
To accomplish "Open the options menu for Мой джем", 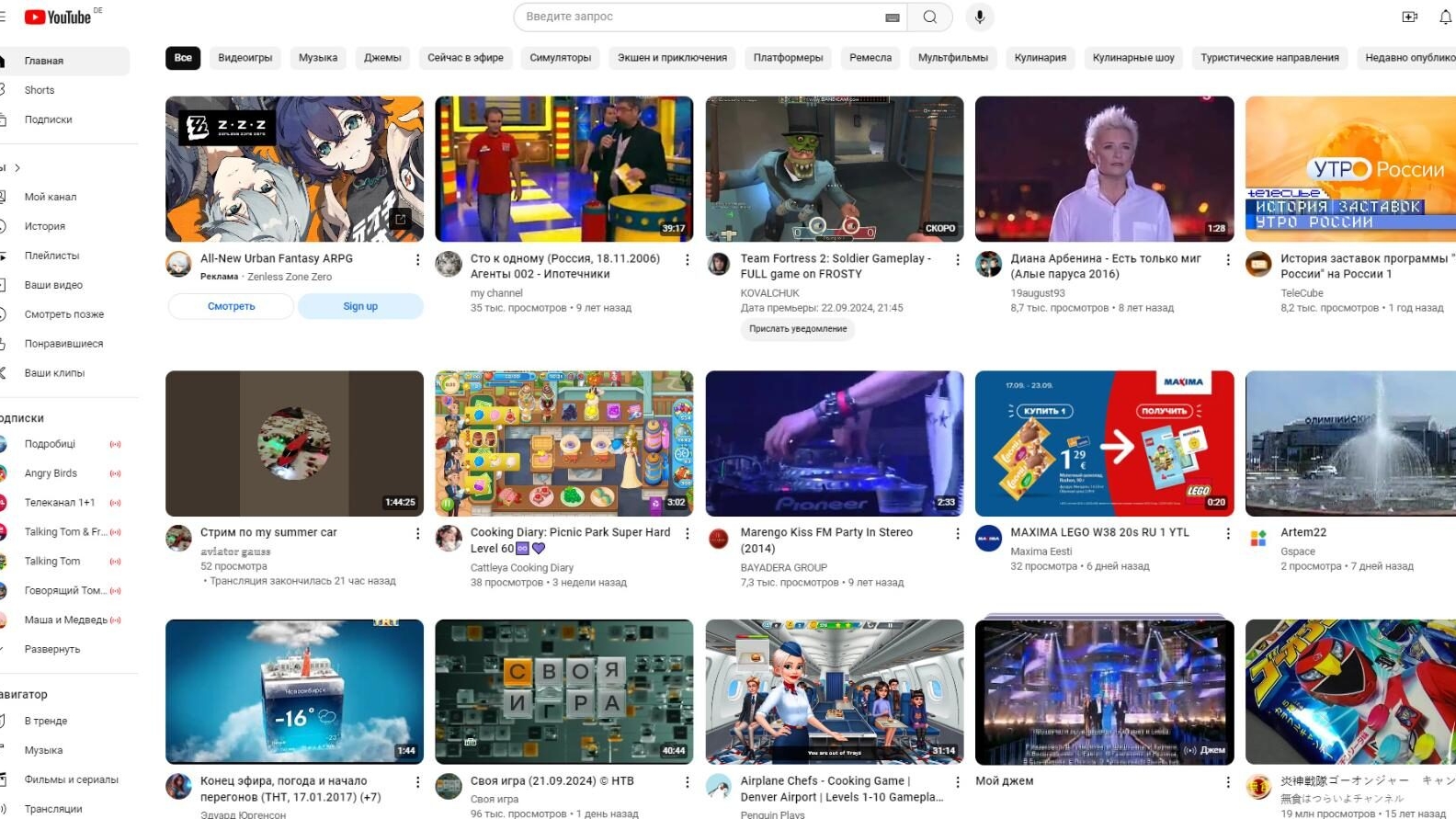I will point(1228,782).
